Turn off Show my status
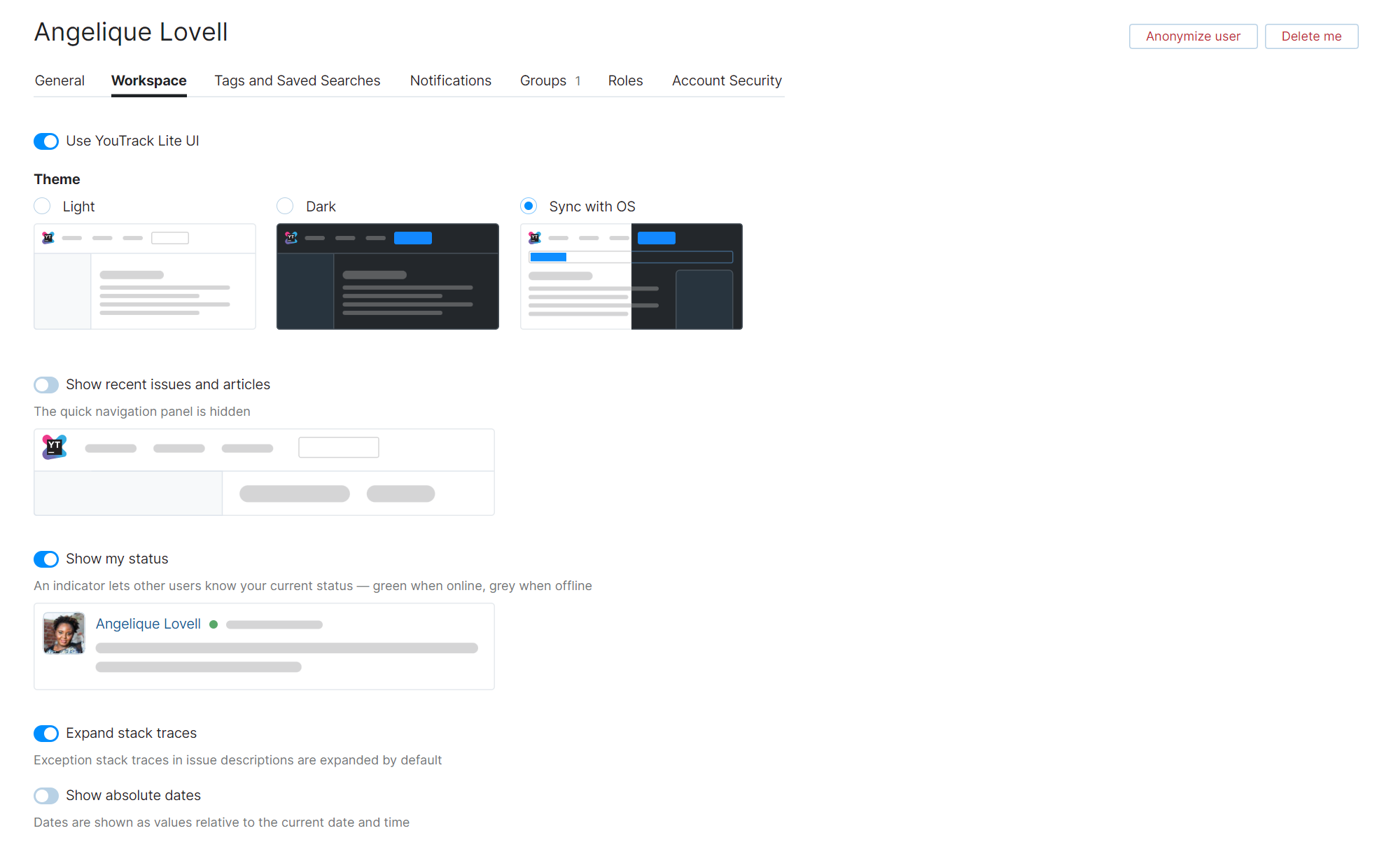The height and width of the screenshot is (868, 1391). (46, 559)
